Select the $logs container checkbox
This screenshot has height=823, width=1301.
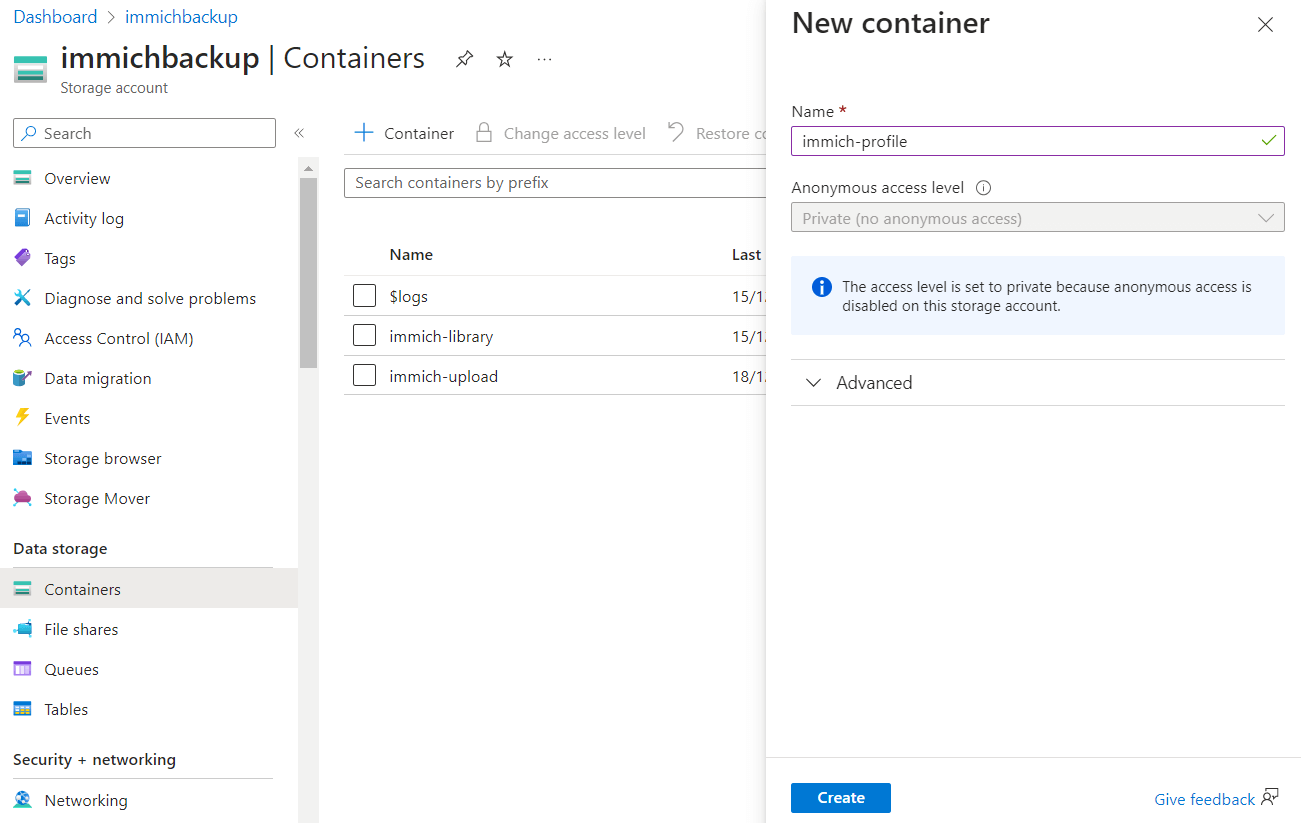(x=364, y=296)
